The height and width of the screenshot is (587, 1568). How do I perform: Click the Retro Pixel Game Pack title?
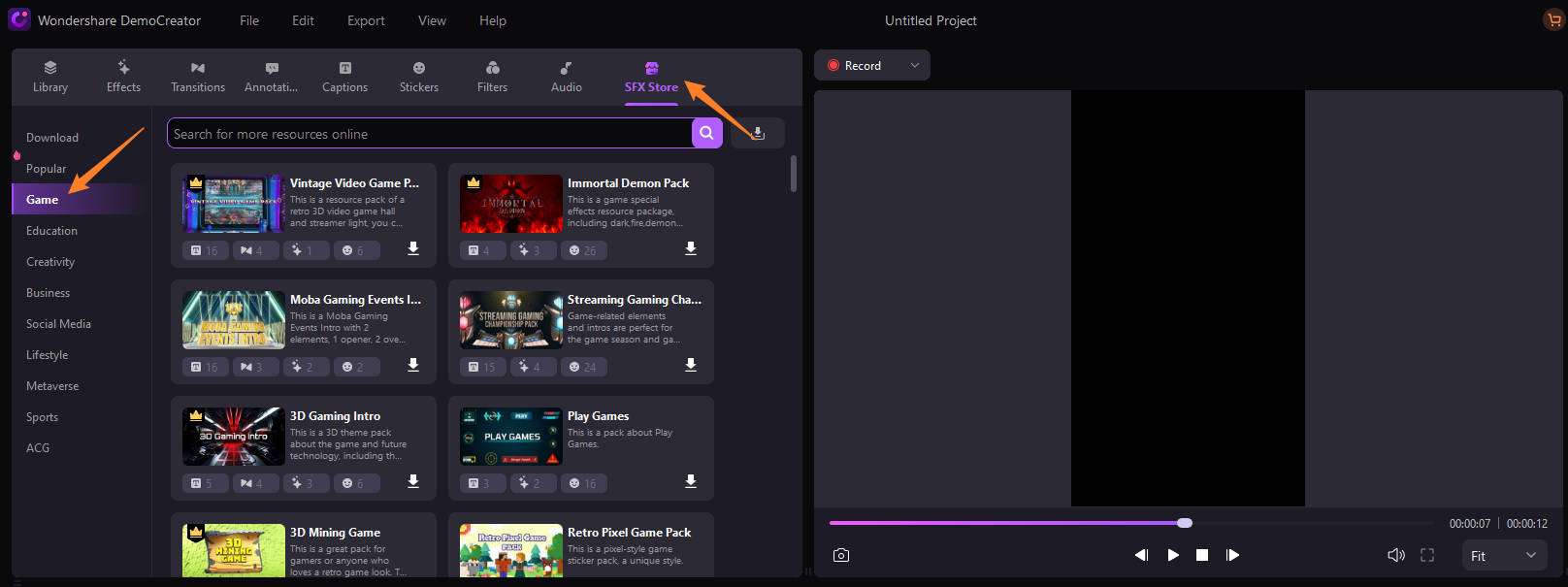click(629, 533)
